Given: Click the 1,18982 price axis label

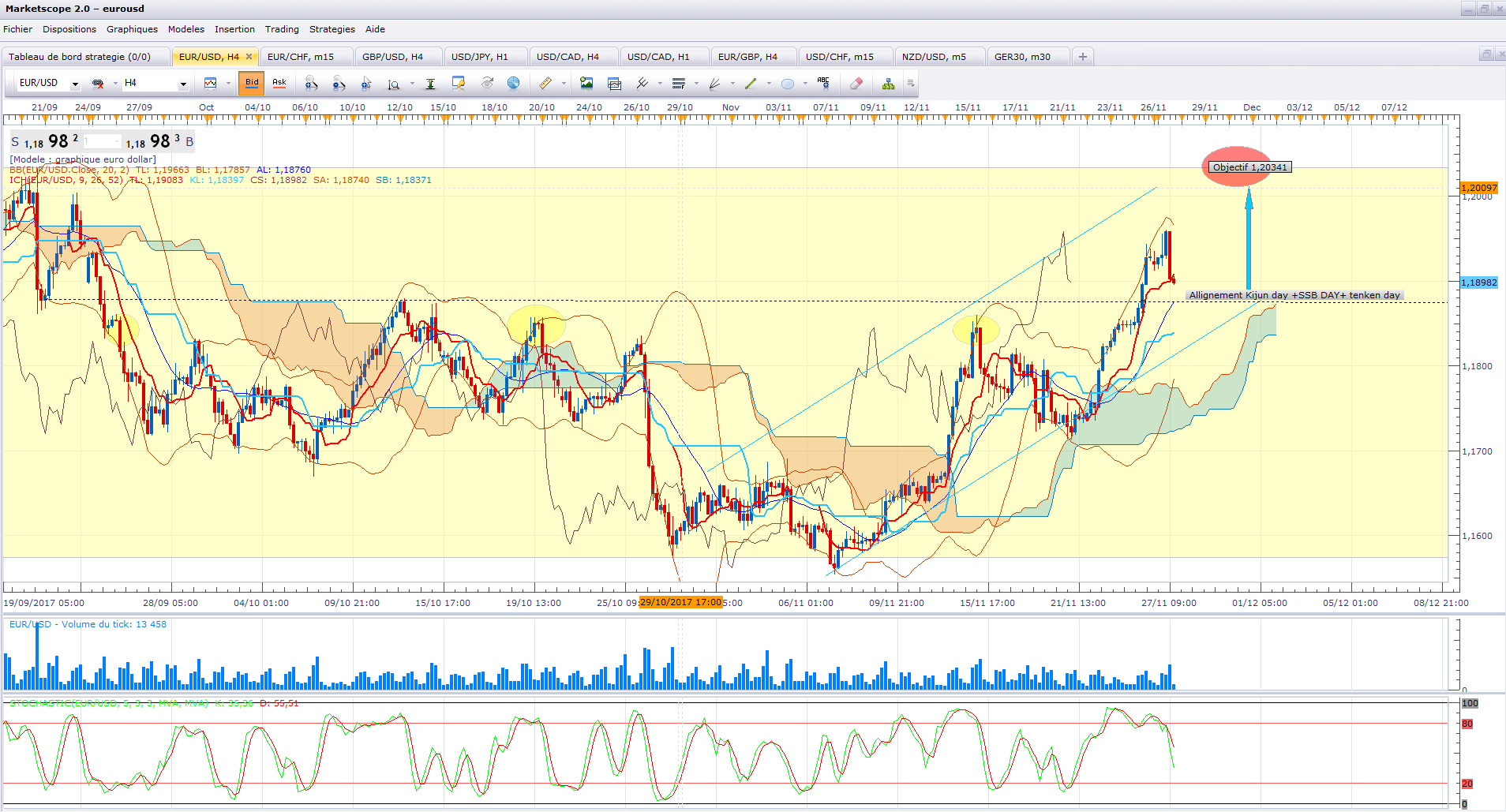Looking at the screenshot, I should (1478, 283).
